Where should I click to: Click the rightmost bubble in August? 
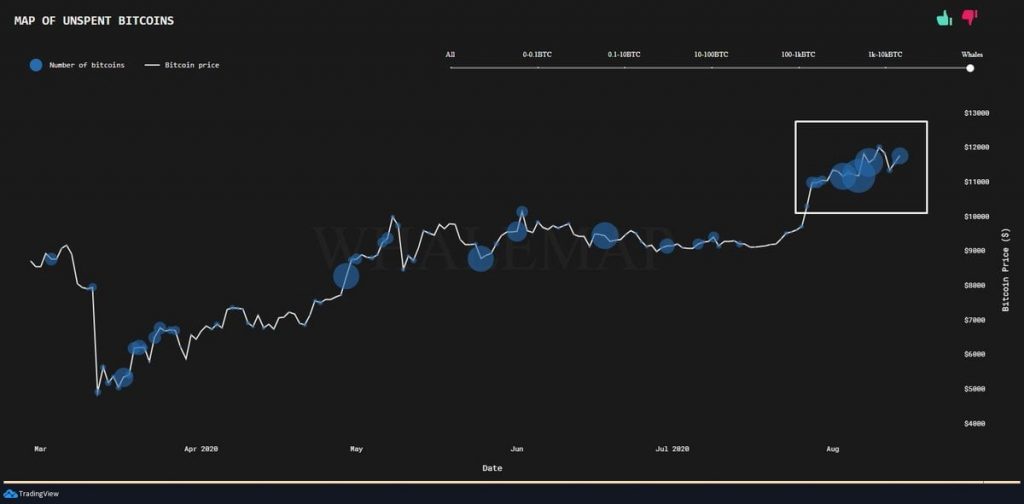click(899, 155)
